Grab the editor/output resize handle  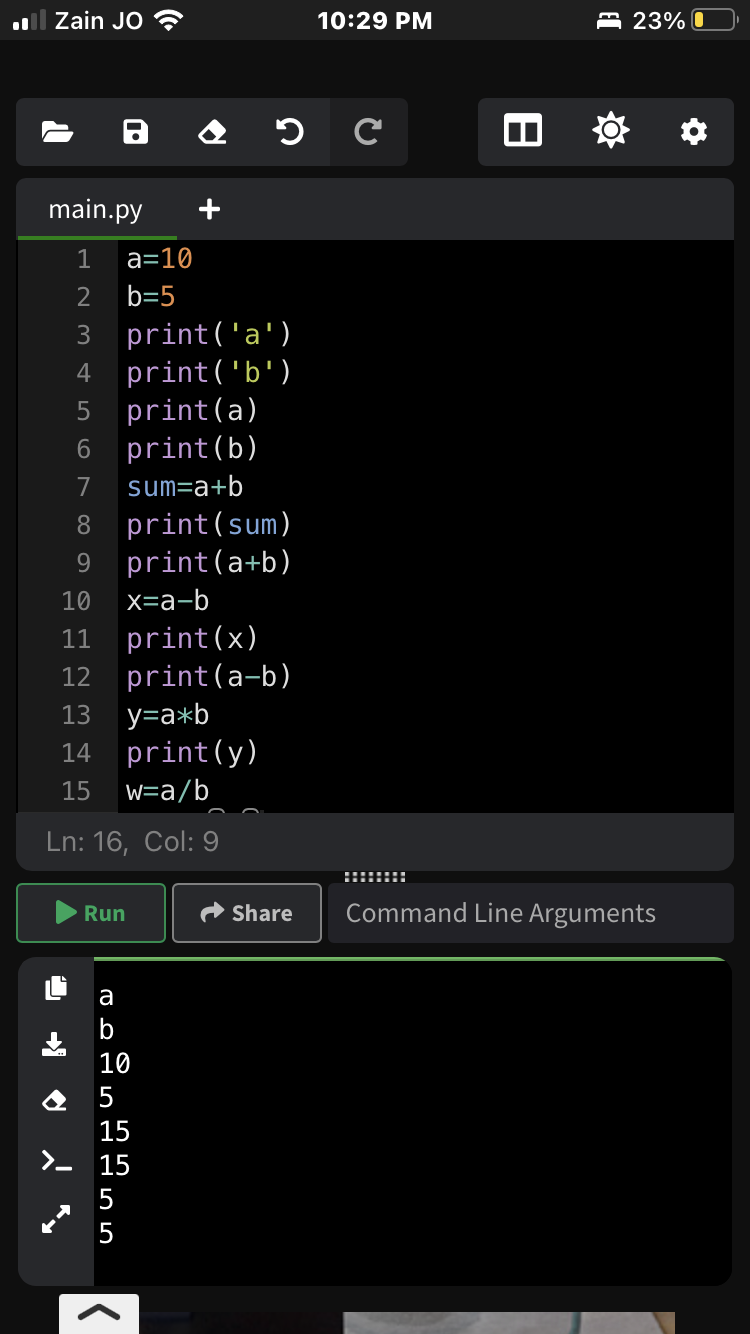[x=374, y=877]
